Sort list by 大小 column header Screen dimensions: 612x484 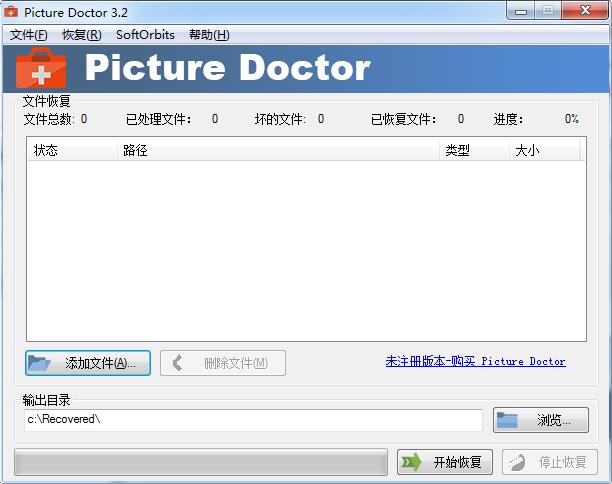[x=545, y=150]
